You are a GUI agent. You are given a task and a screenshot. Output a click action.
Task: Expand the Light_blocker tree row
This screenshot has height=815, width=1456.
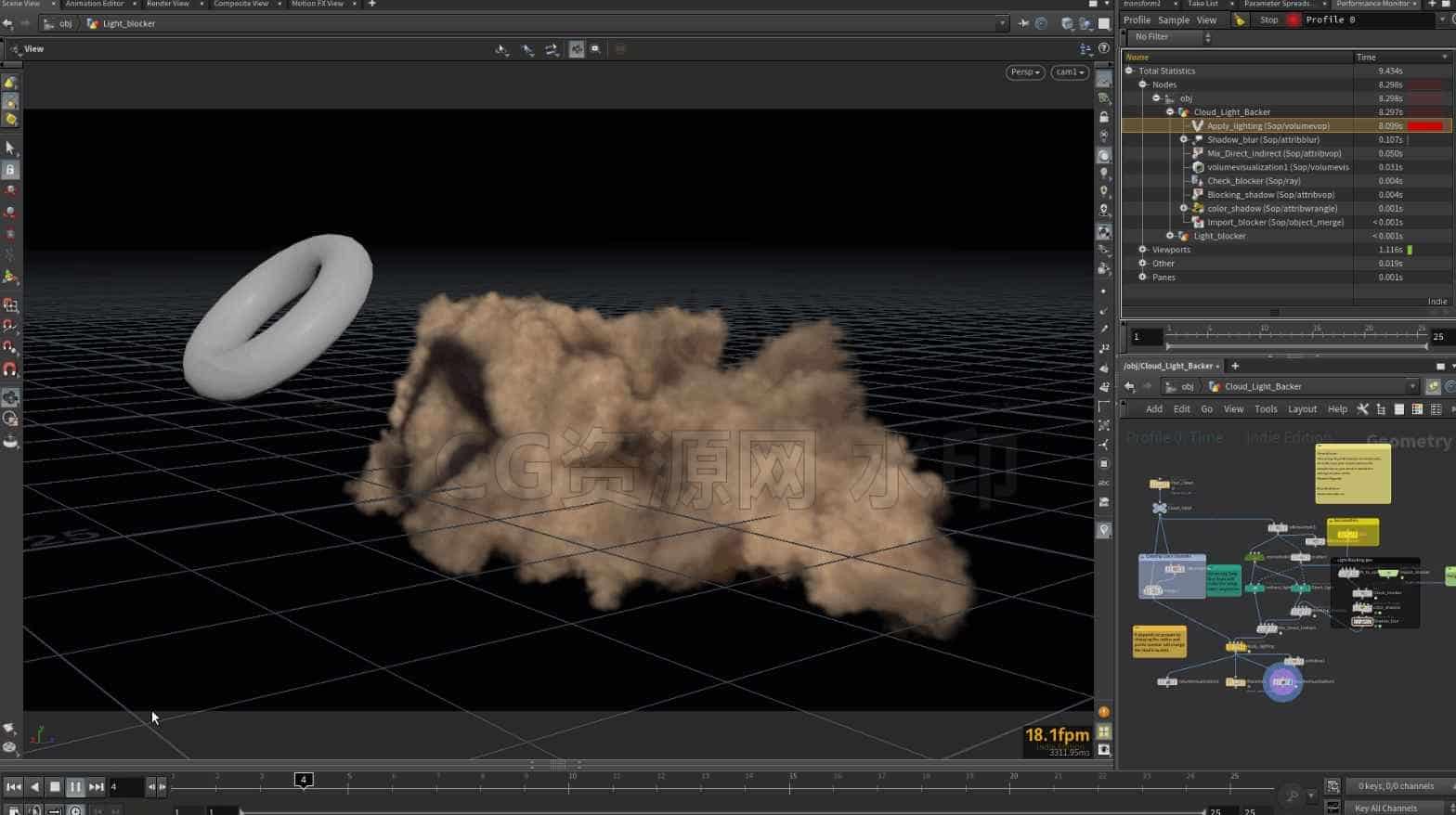click(1170, 236)
